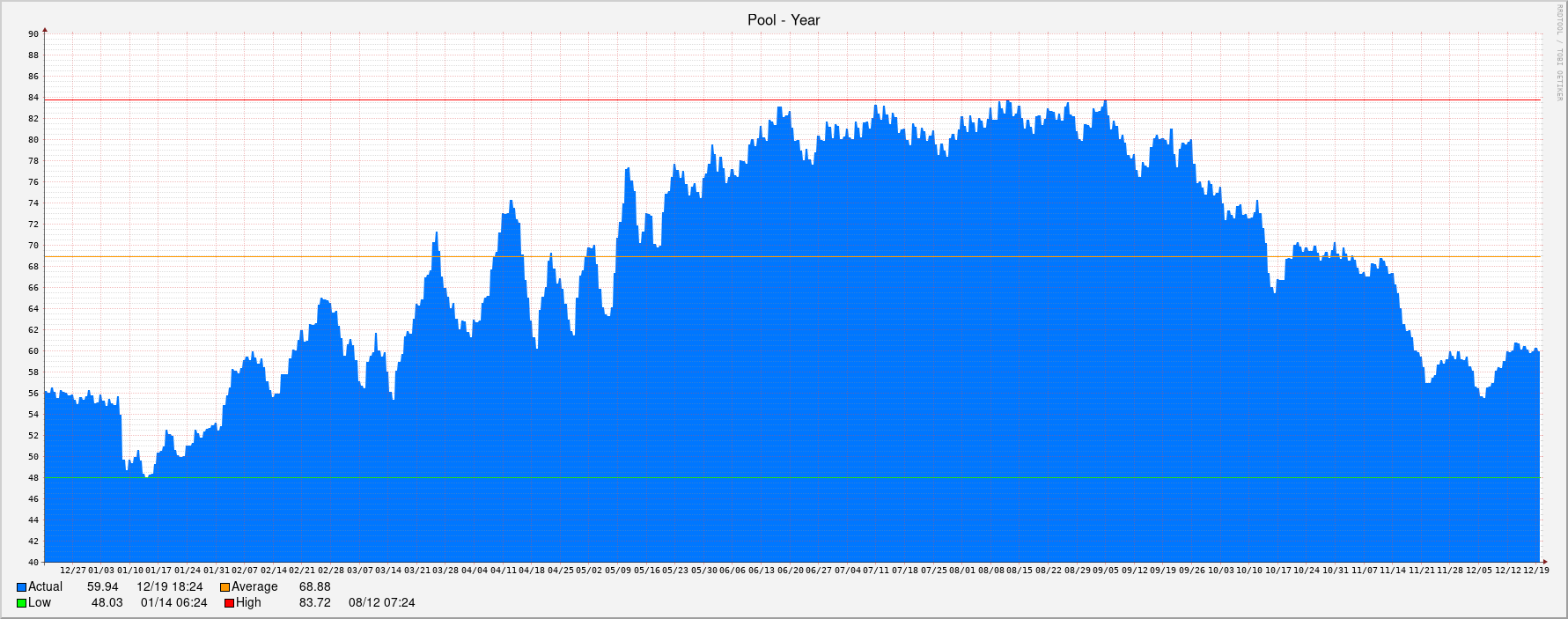Select the High timestamp 08/12 07:24
This screenshot has height=619, width=1568.
[x=381, y=603]
